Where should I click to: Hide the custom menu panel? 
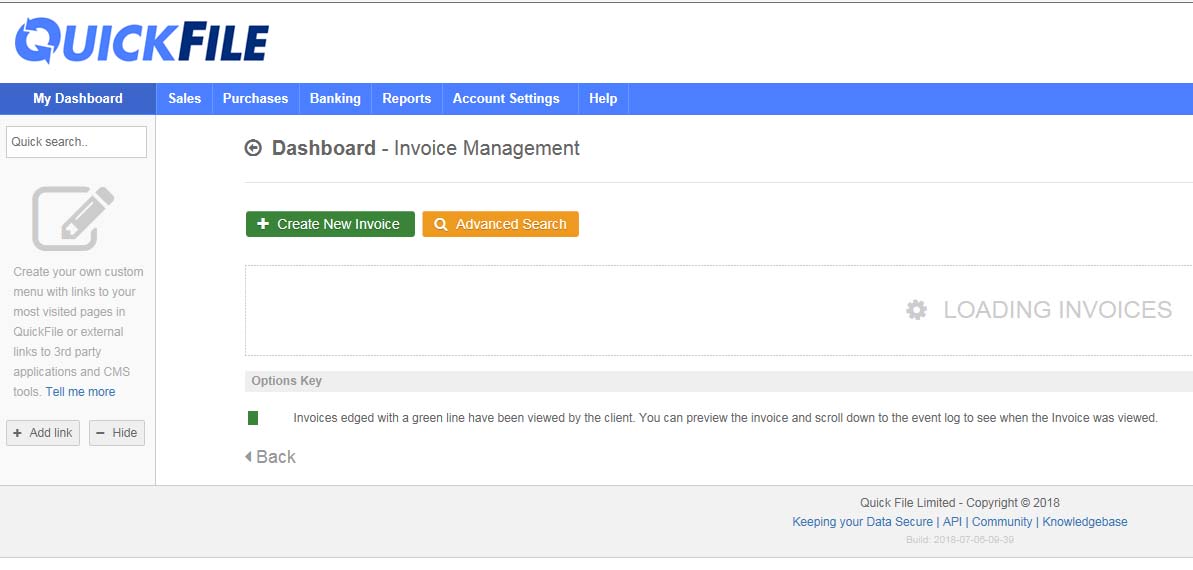coord(117,433)
